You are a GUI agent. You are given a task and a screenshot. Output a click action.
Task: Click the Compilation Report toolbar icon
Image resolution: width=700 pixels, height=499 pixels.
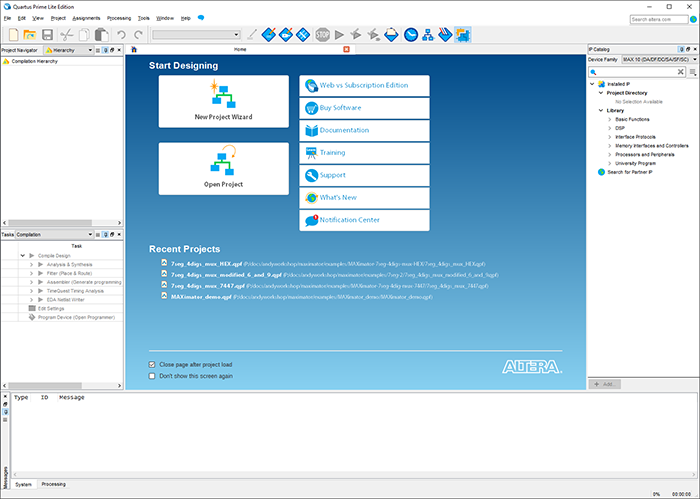391,34
